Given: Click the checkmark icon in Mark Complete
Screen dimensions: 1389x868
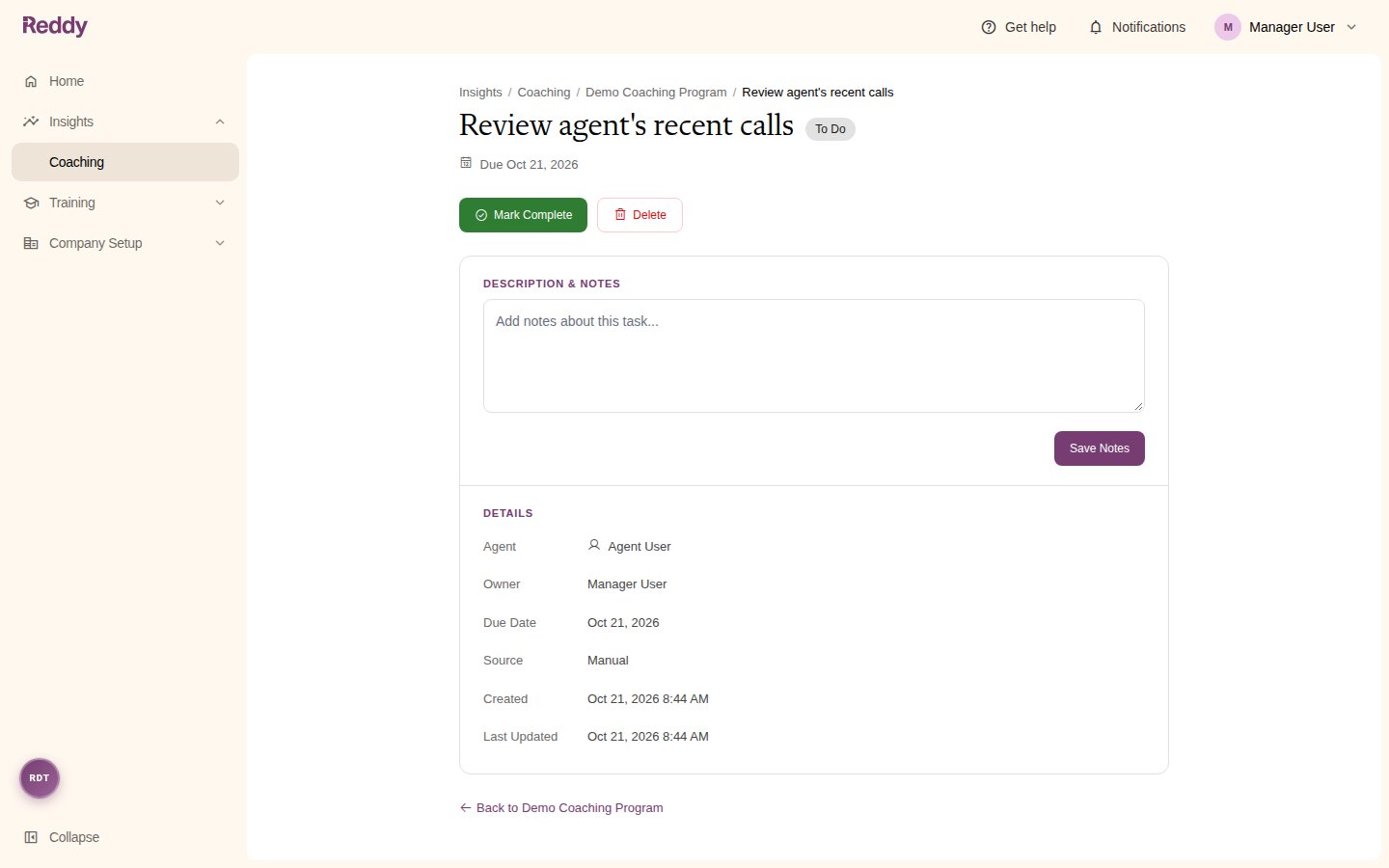Looking at the screenshot, I should (x=481, y=215).
